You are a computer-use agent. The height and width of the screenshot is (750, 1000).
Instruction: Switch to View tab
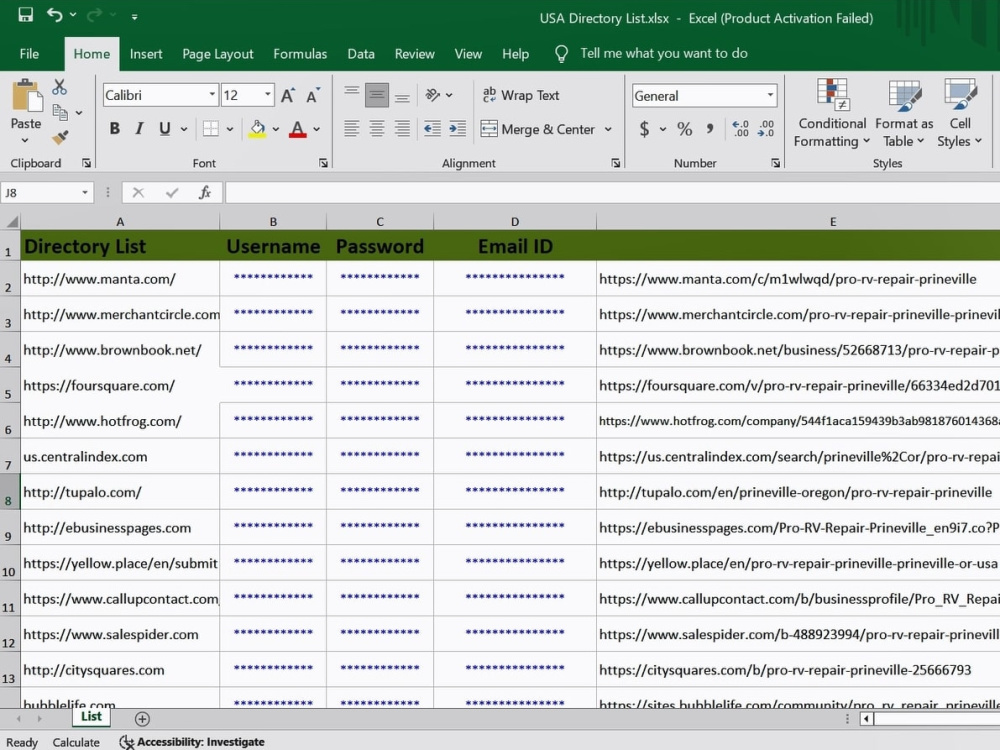(x=468, y=54)
